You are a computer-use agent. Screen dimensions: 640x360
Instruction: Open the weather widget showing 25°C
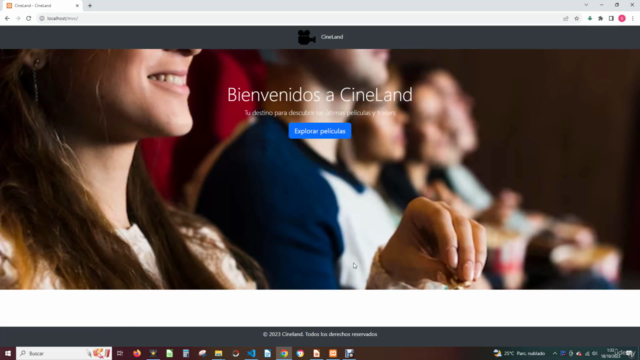[x=519, y=353]
